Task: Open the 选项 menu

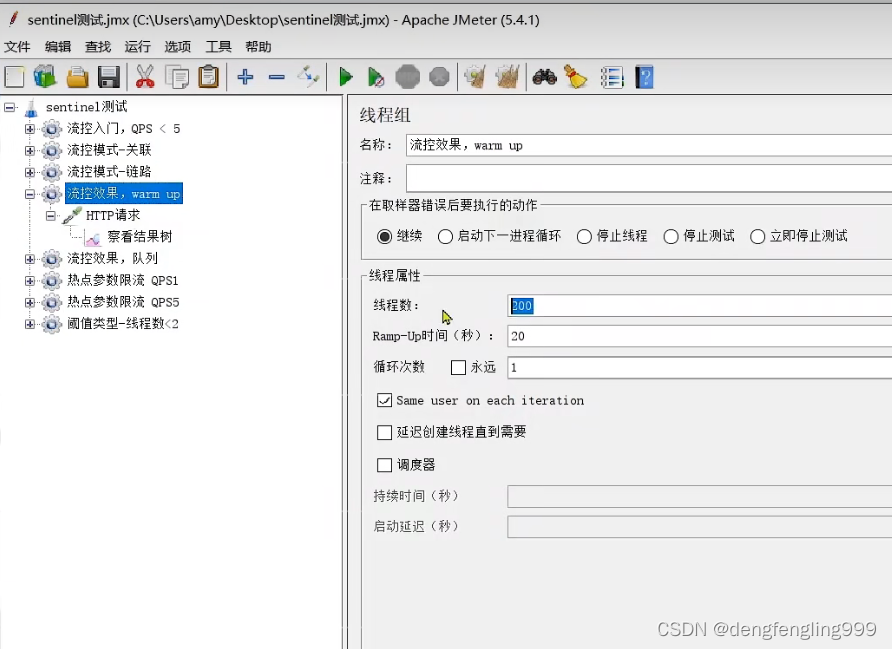Action: (x=177, y=47)
